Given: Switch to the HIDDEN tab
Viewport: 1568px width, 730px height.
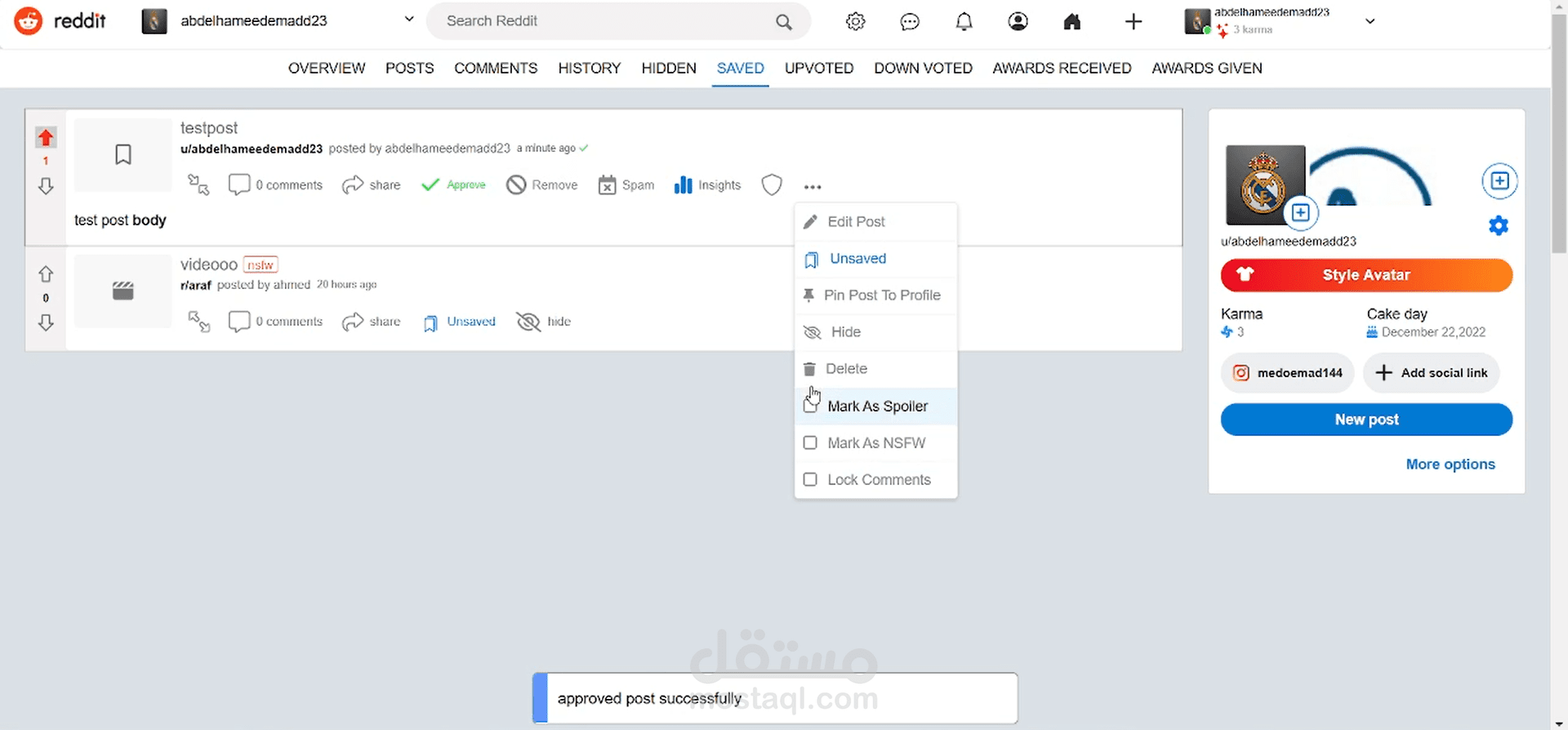Looking at the screenshot, I should pyautogui.click(x=669, y=68).
